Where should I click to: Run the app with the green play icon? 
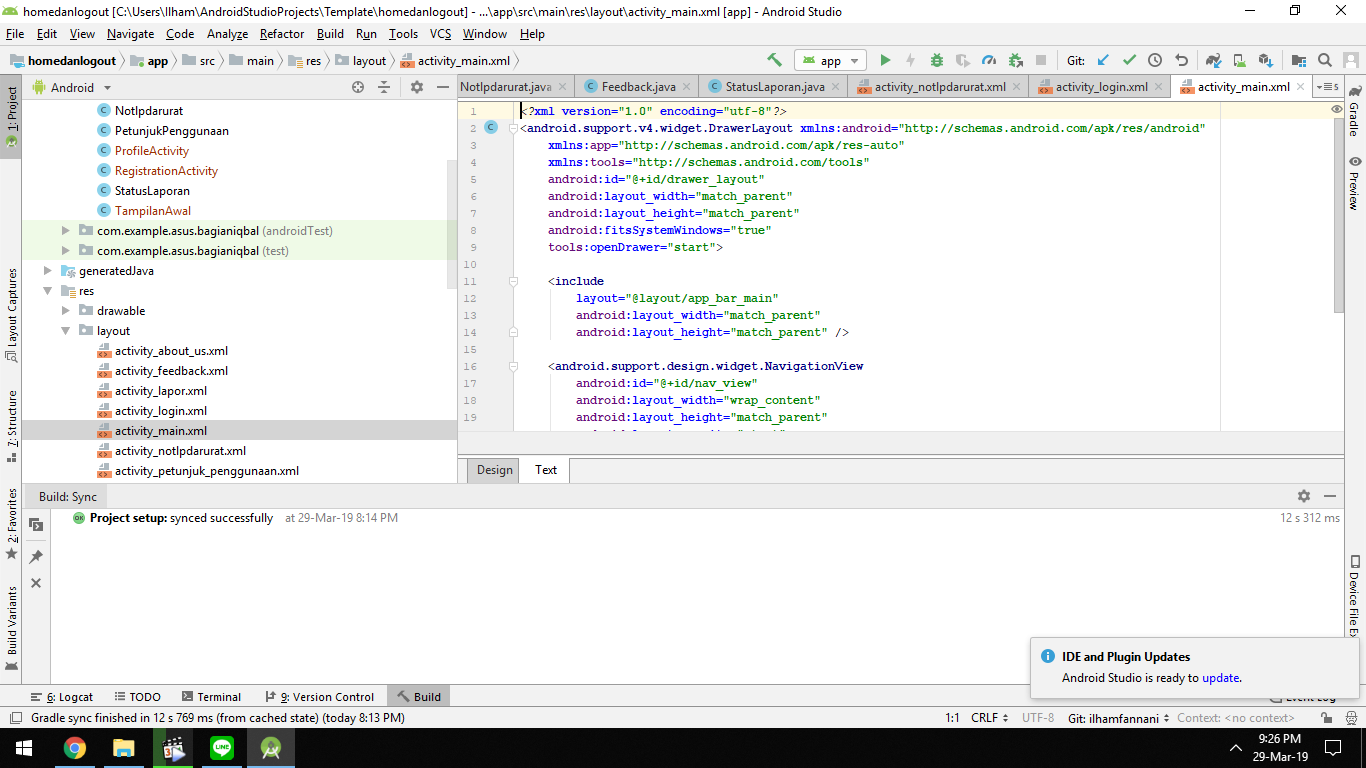point(885,60)
